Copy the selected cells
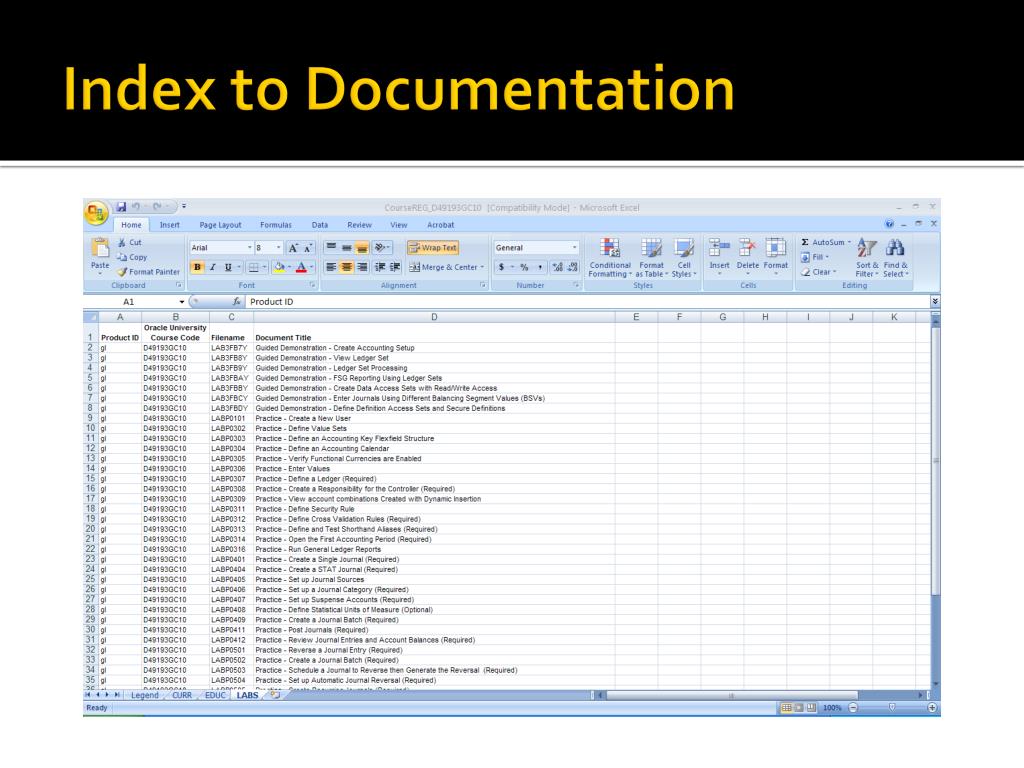This screenshot has height=768, width=1024. coord(132,257)
